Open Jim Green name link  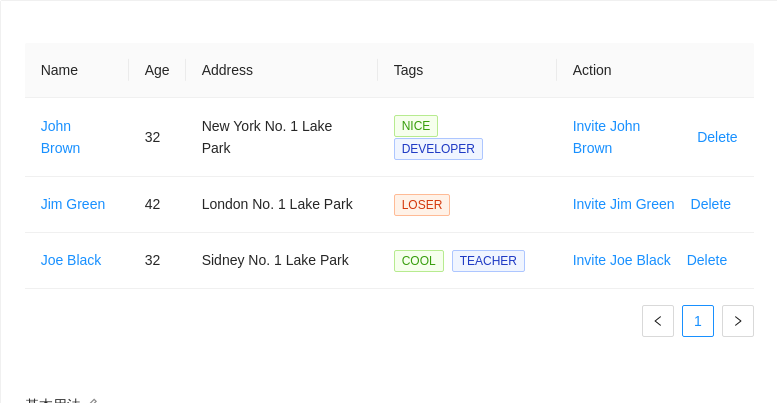click(x=73, y=204)
